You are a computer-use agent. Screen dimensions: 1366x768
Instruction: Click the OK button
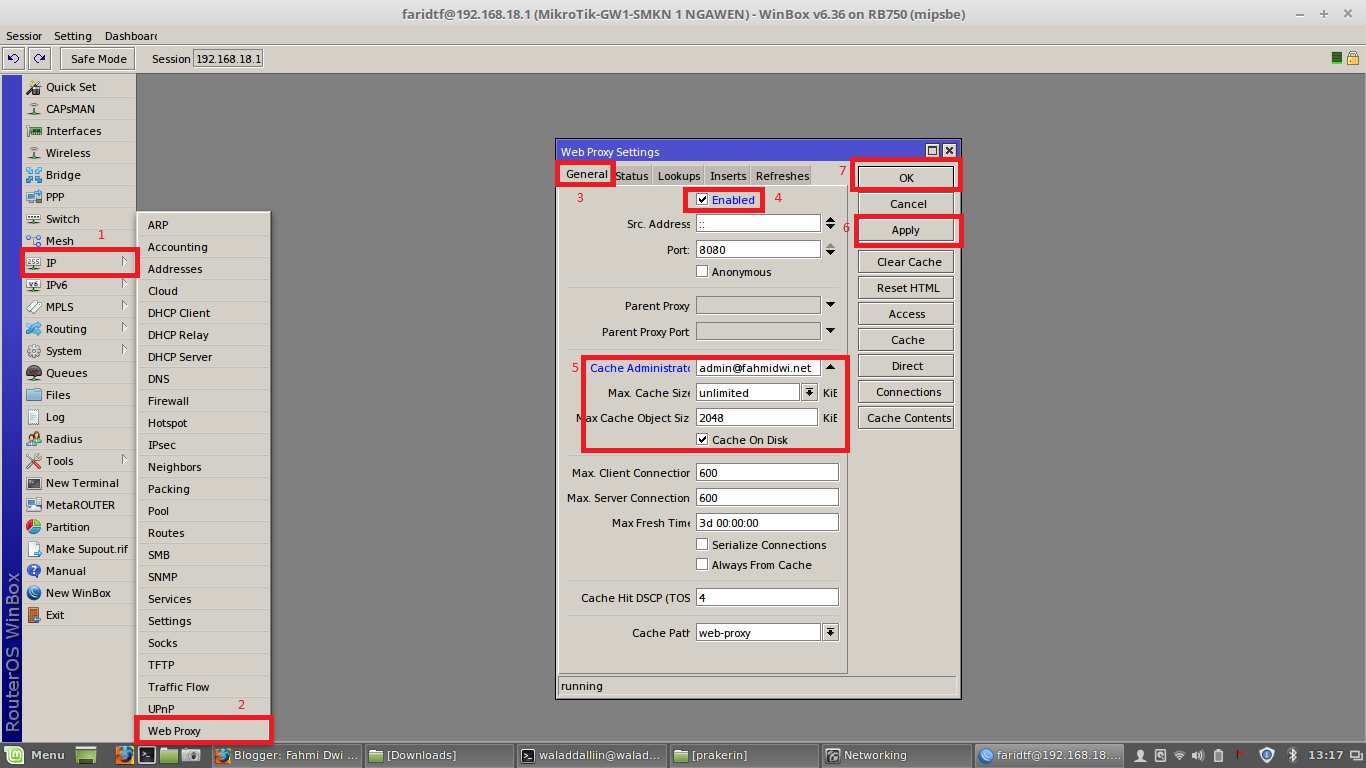[906, 178]
